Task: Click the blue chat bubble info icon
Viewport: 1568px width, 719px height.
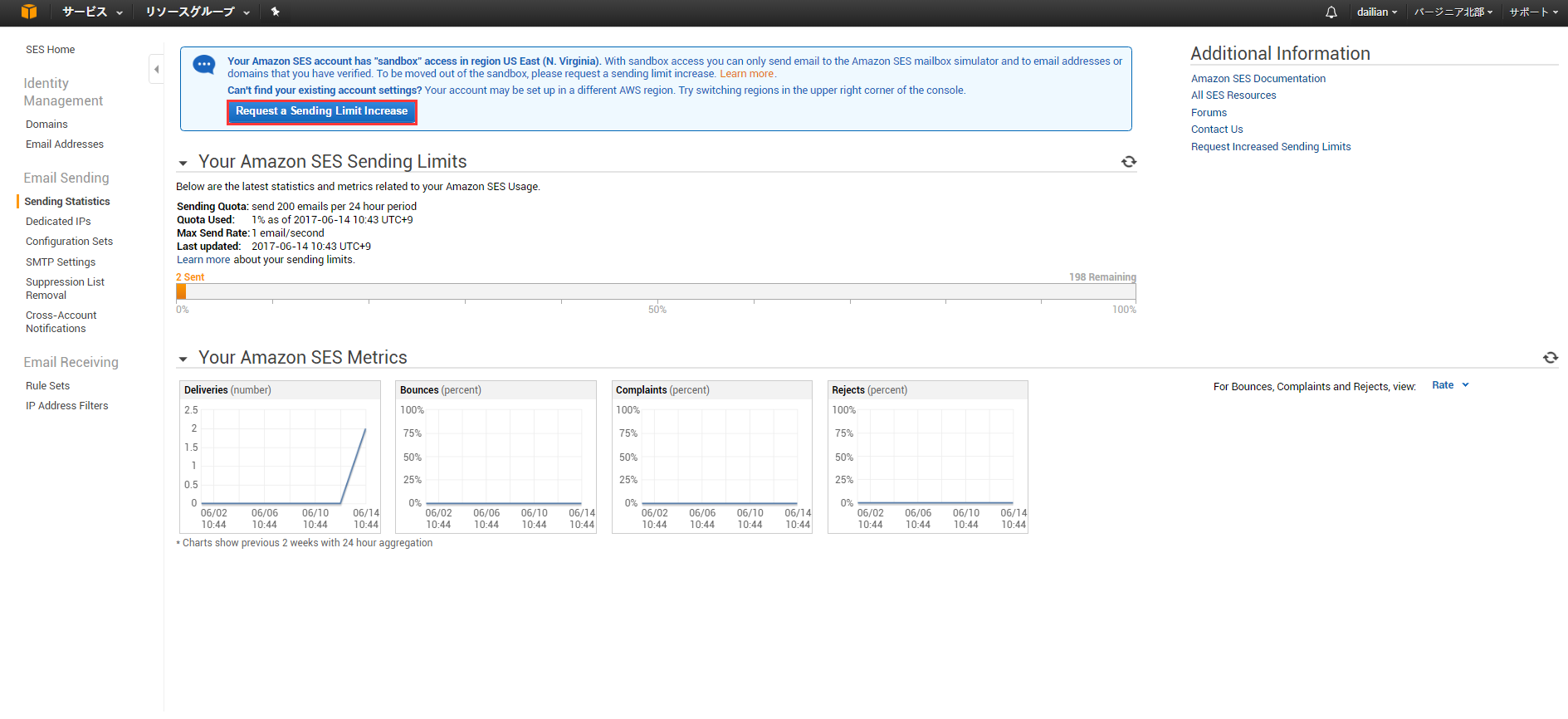Action: 204,65
